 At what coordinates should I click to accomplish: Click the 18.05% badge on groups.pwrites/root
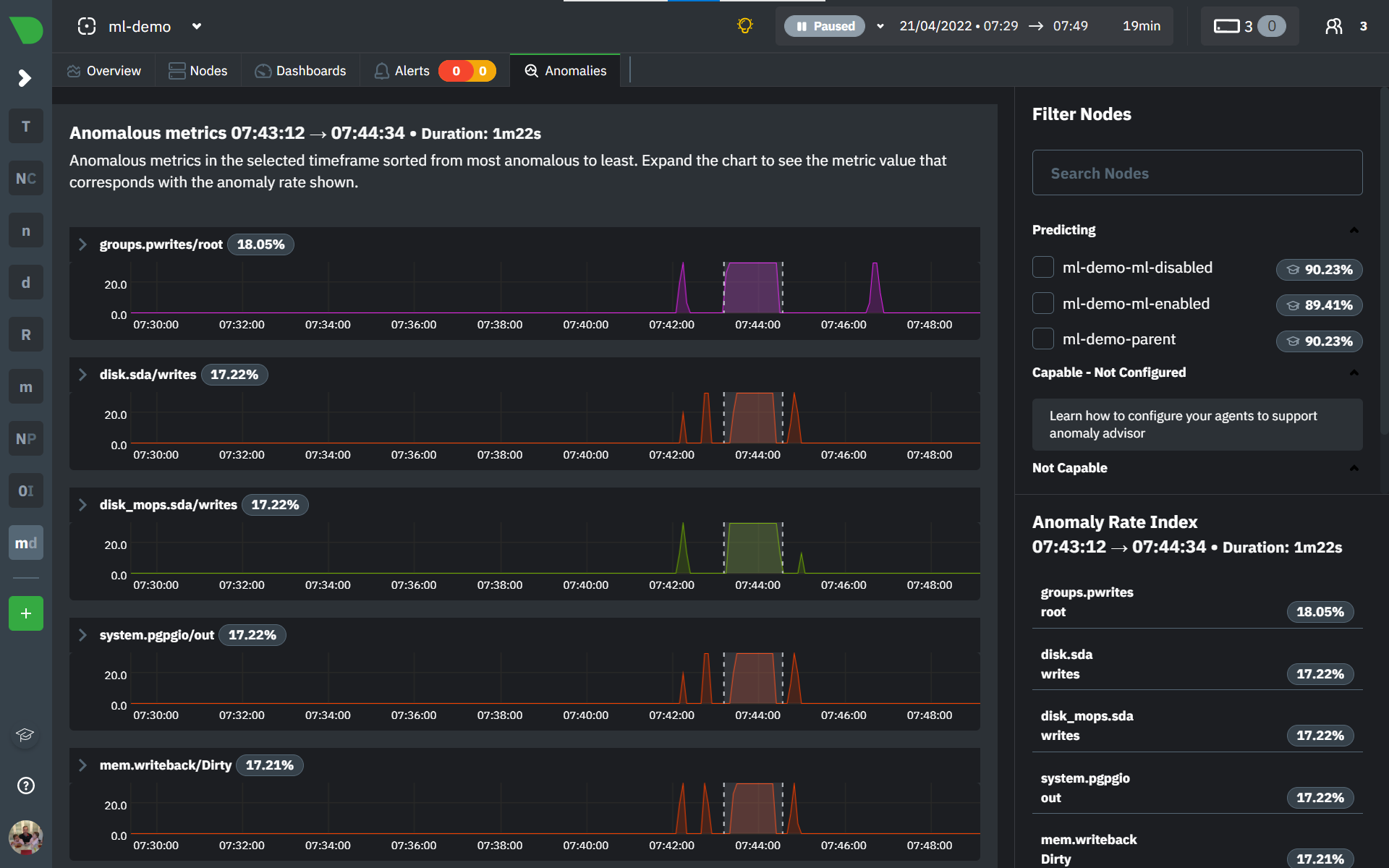(260, 244)
